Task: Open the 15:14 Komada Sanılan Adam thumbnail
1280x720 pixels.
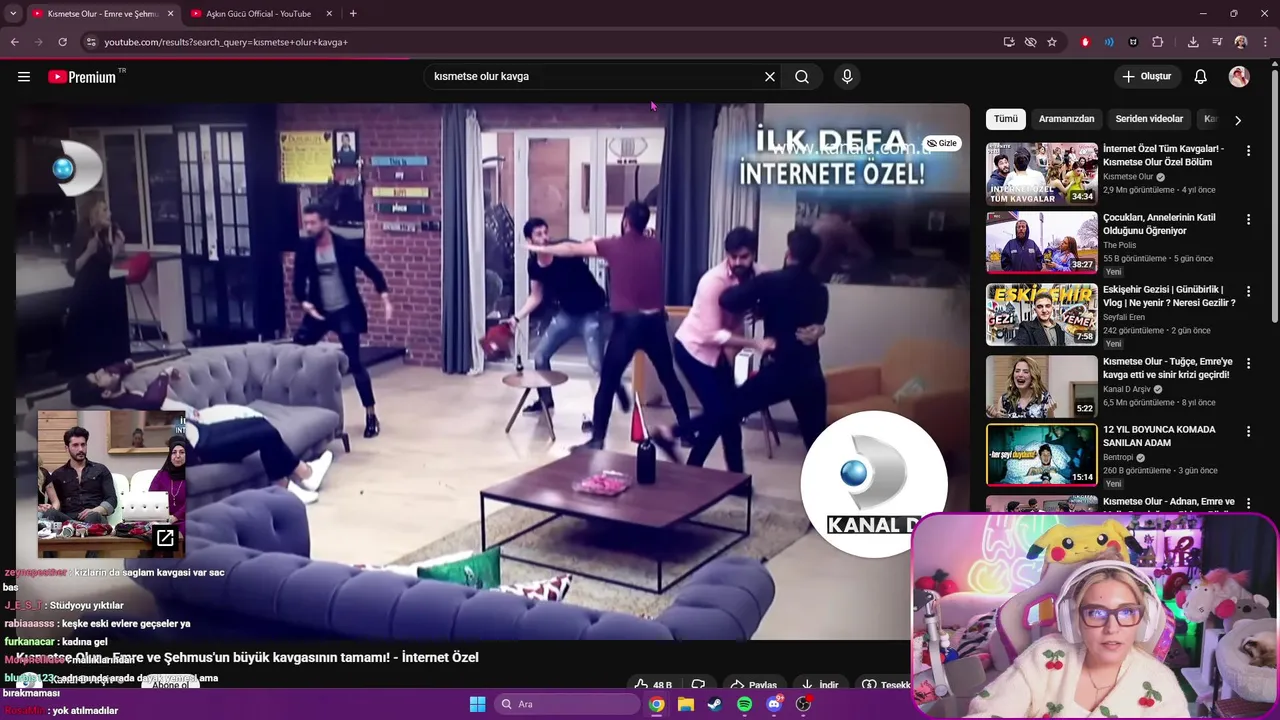Action: tap(1042, 454)
